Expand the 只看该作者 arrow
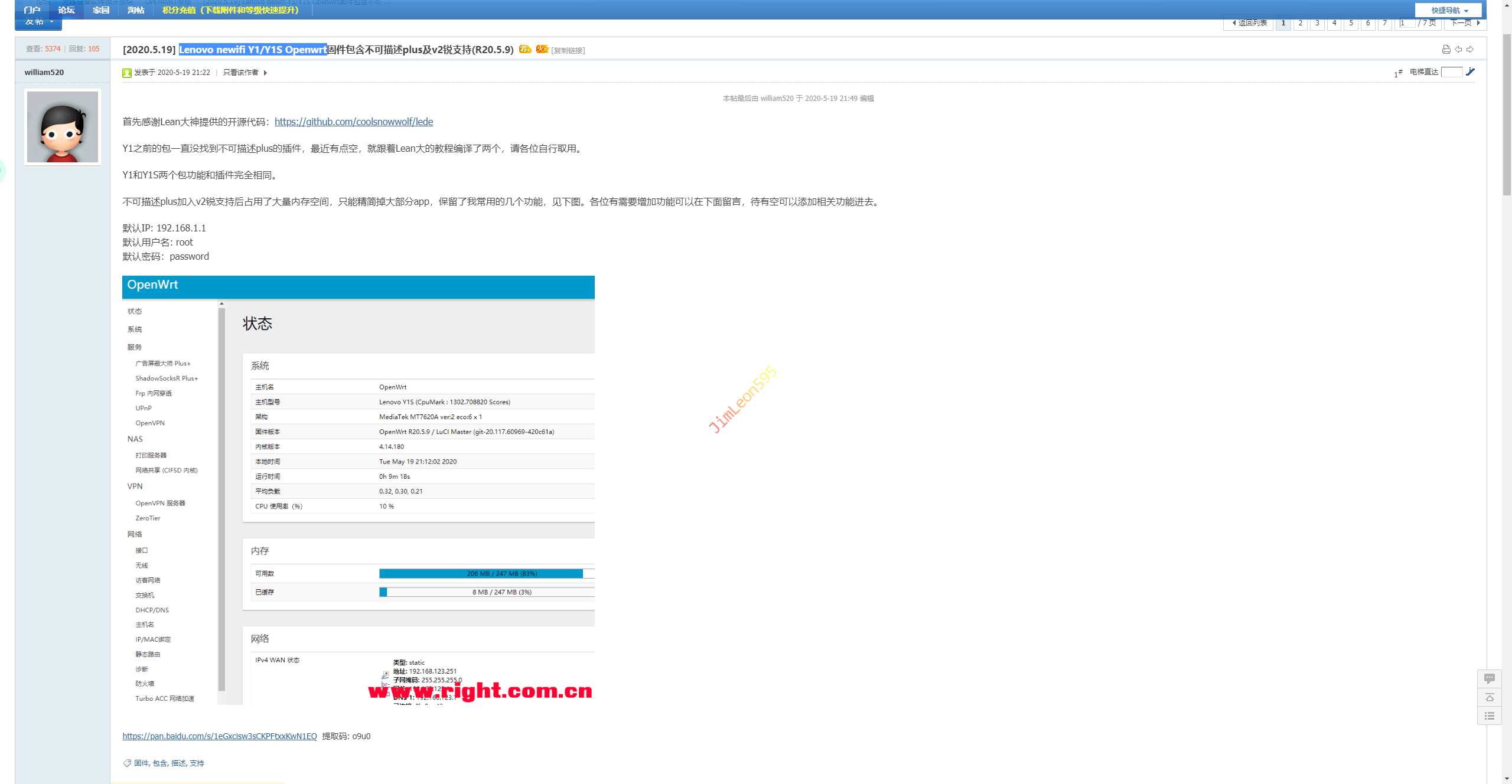 tap(265, 73)
